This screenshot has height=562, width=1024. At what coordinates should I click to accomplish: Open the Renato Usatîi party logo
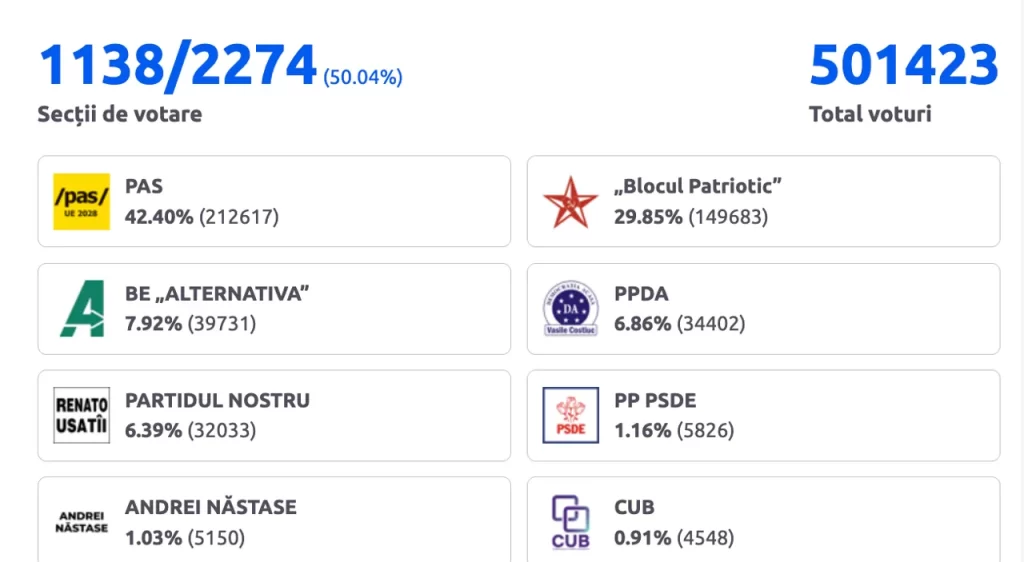82,415
